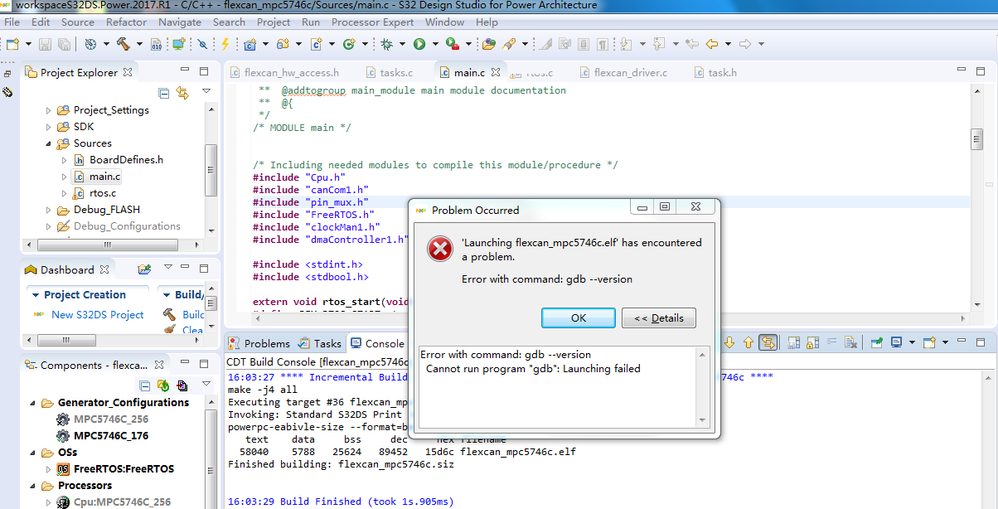
Task: Click the Forward navigation arrow icon
Action: [745, 44]
